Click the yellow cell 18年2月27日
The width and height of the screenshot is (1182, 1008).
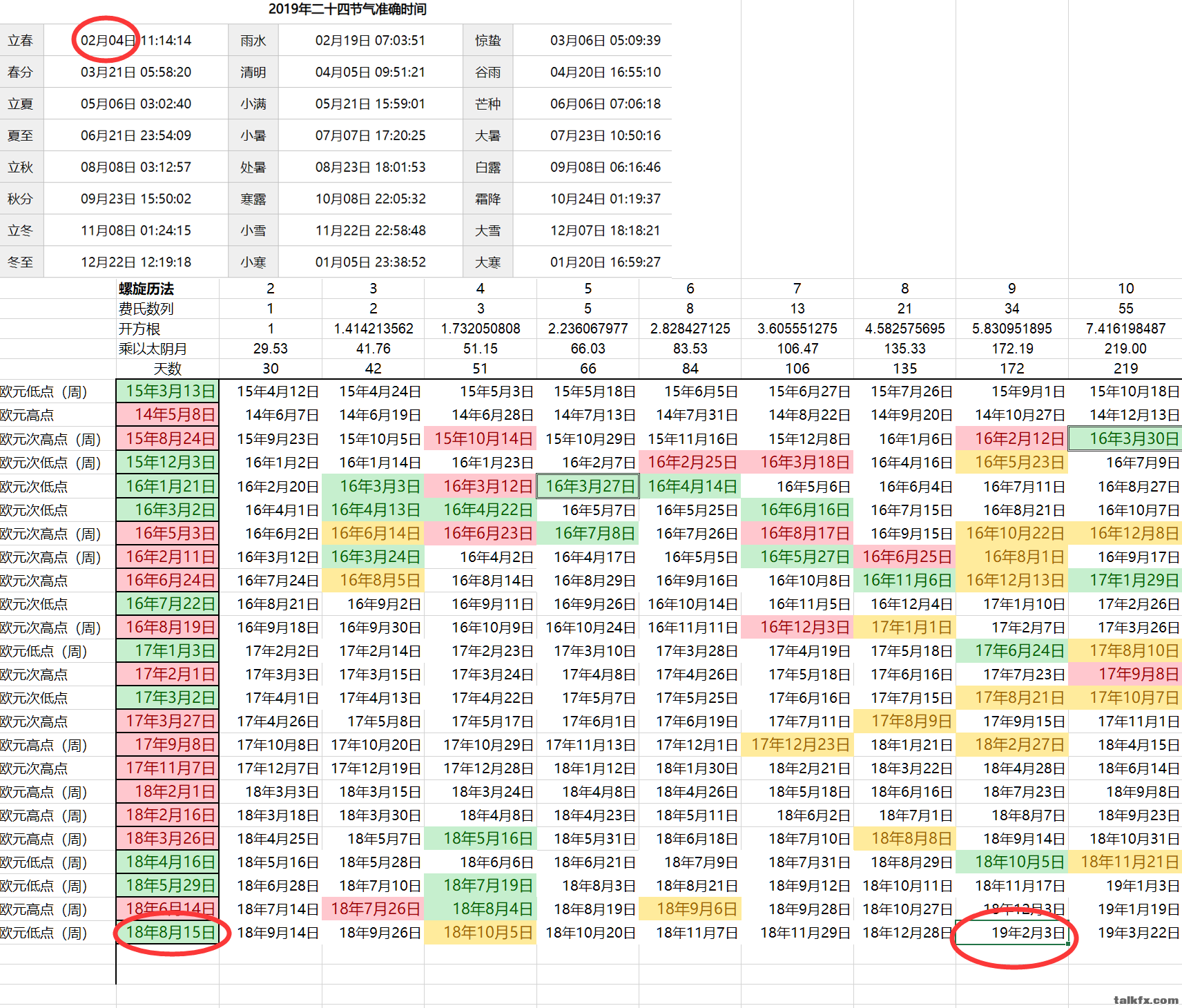[x=1012, y=744]
